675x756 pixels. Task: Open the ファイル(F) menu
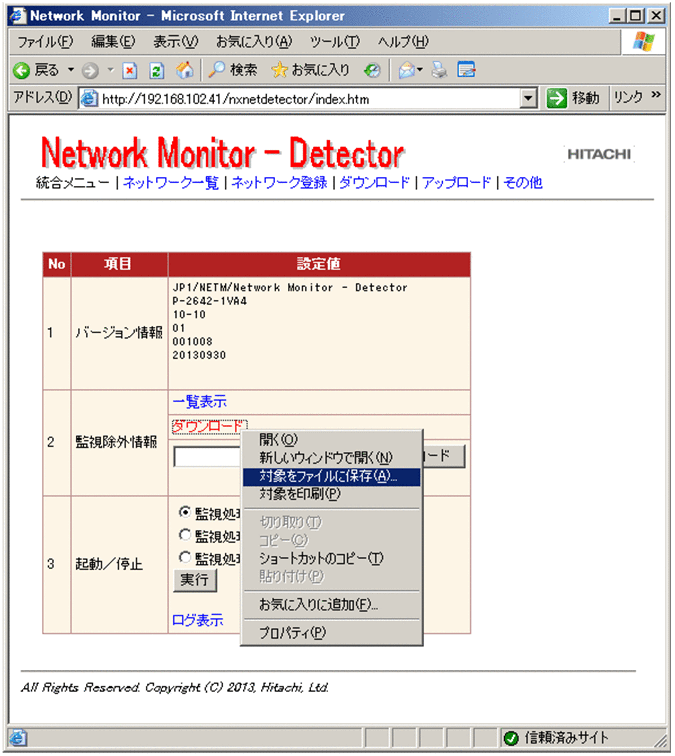[x=45, y=42]
